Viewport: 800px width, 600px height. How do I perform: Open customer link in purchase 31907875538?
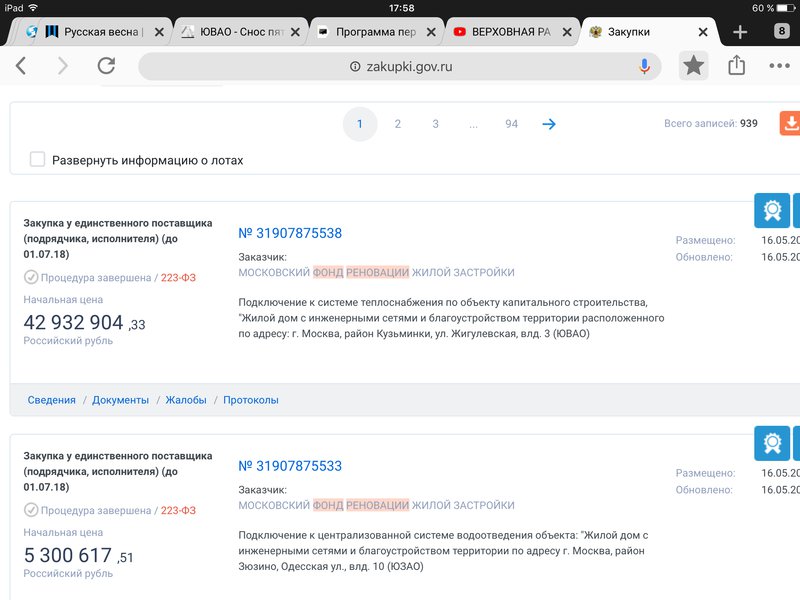[377, 272]
